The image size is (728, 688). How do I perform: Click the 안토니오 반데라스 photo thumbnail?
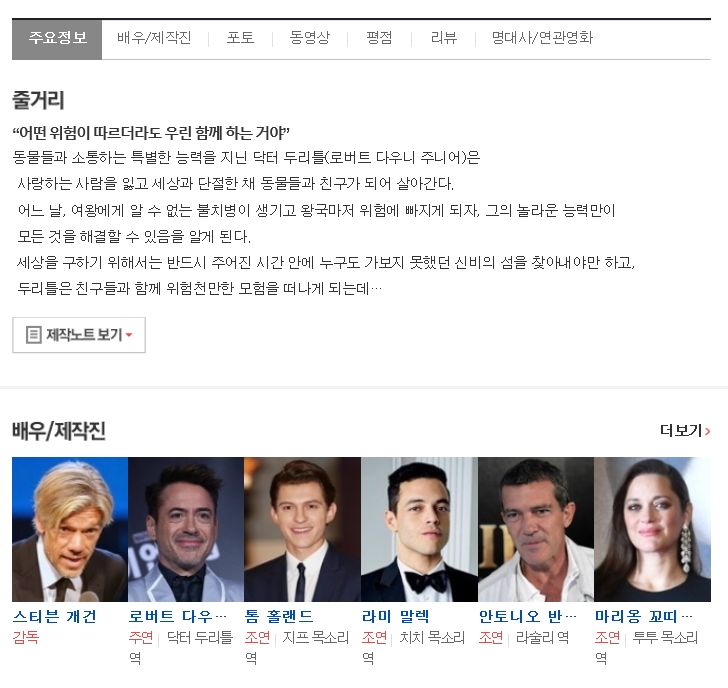[535, 529]
